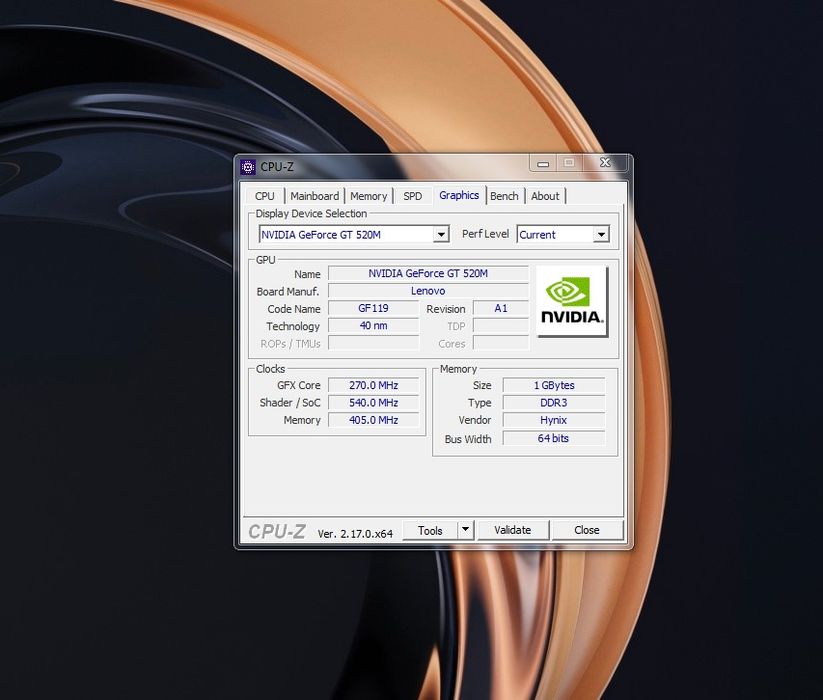Click the CPU-Z app icon in title bar

pos(248,167)
